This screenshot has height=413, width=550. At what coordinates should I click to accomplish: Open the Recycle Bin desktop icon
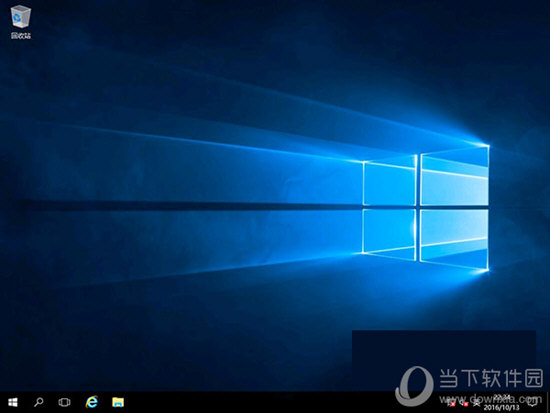21,22
